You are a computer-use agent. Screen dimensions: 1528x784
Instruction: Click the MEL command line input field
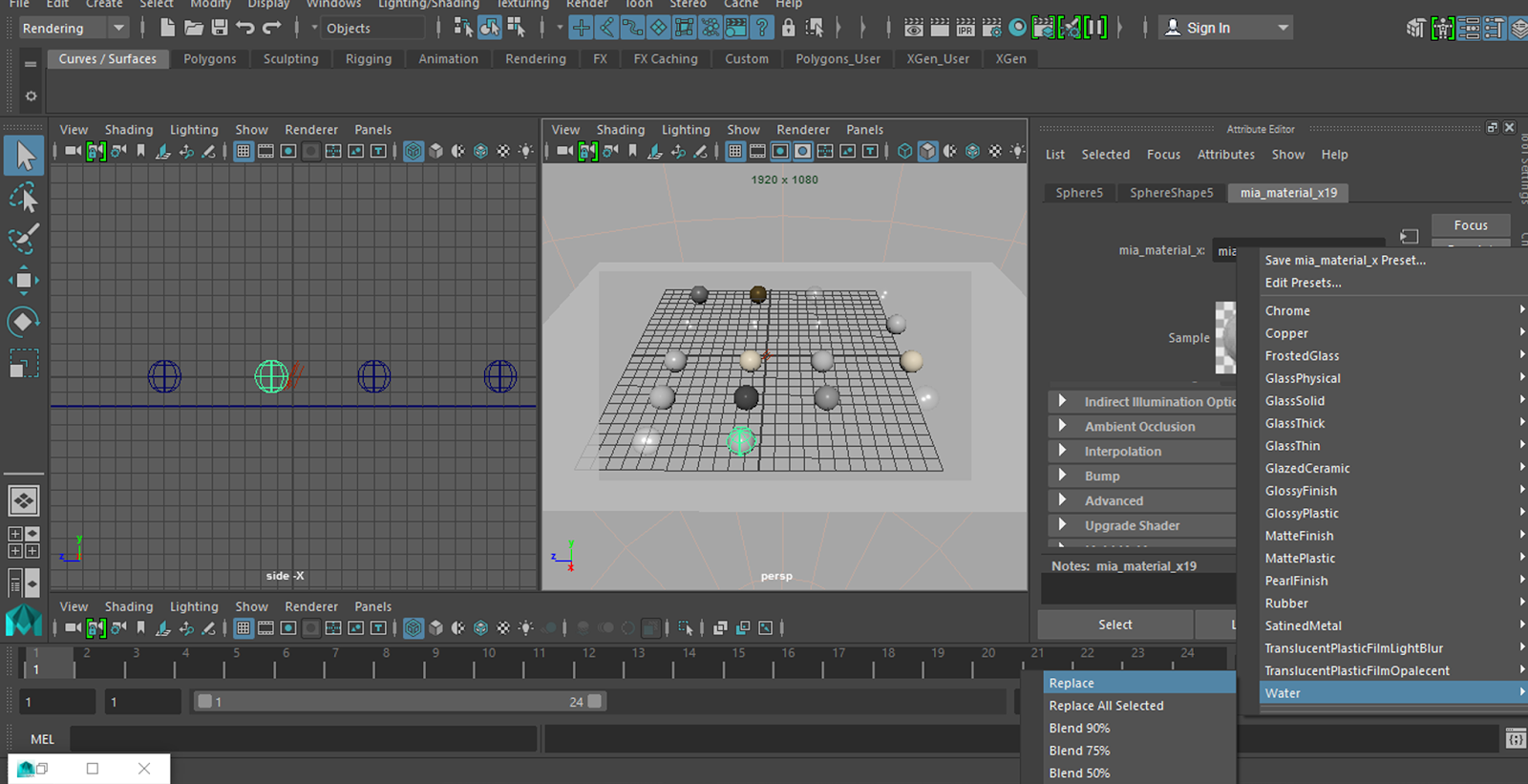[303, 739]
